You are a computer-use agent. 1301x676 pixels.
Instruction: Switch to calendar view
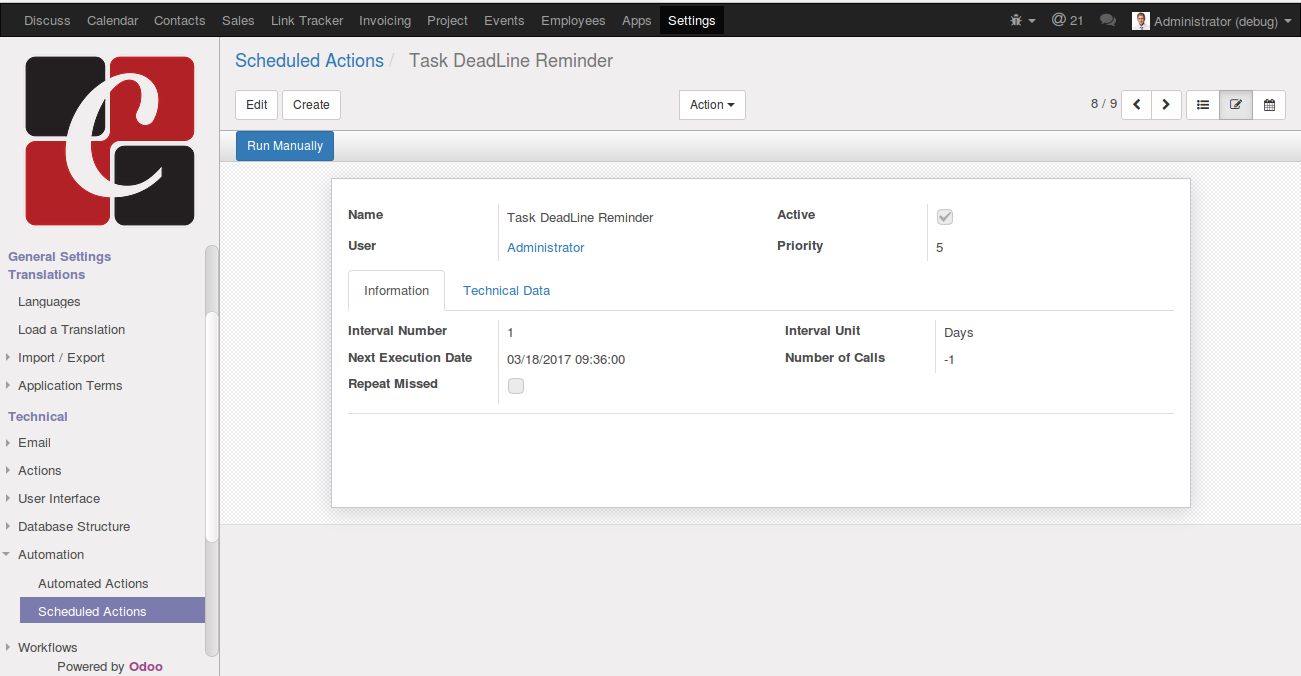tap(1269, 105)
